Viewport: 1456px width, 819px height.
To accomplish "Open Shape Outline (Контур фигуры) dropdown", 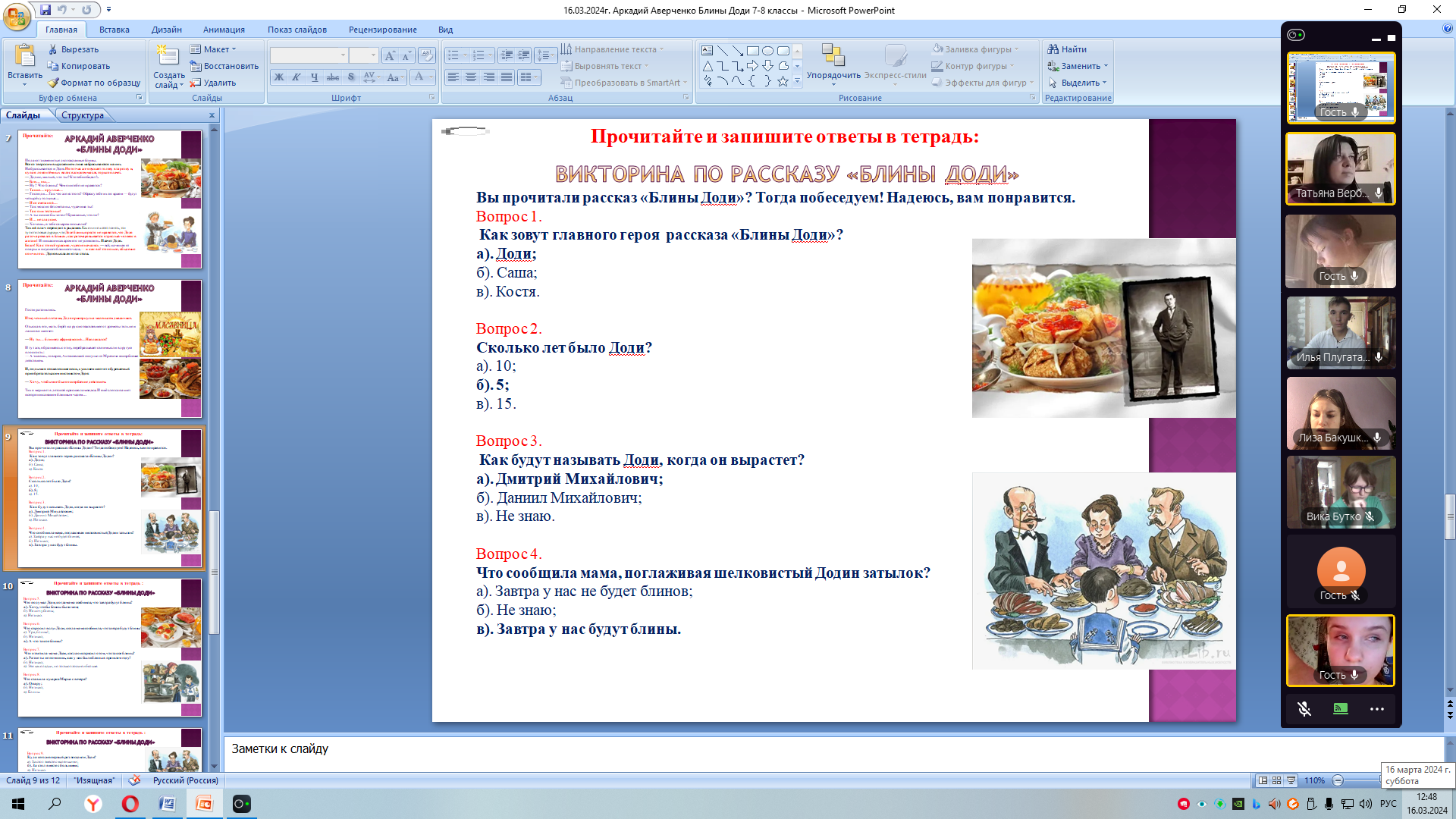I will pyautogui.click(x=973, y=66).
